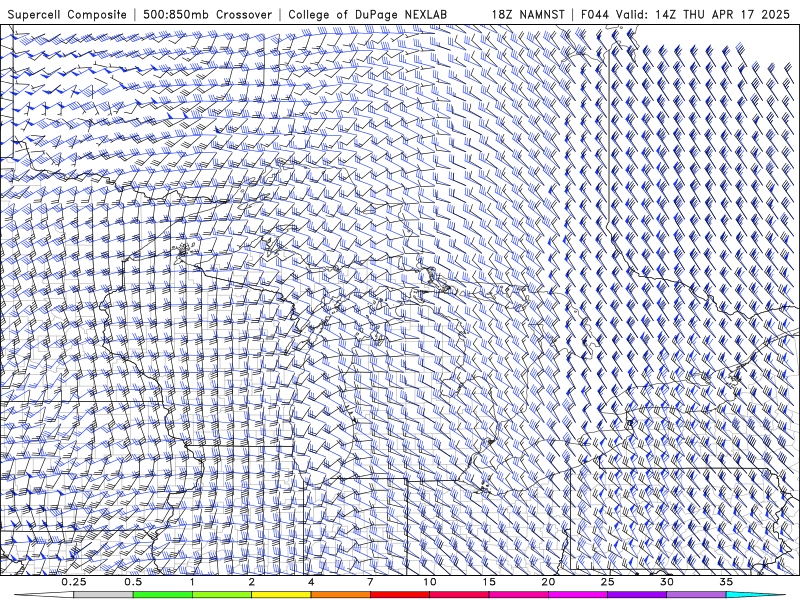Click the purple swatch between 25 and 30
The image size is (800, 600).
[x=637, y=595]
